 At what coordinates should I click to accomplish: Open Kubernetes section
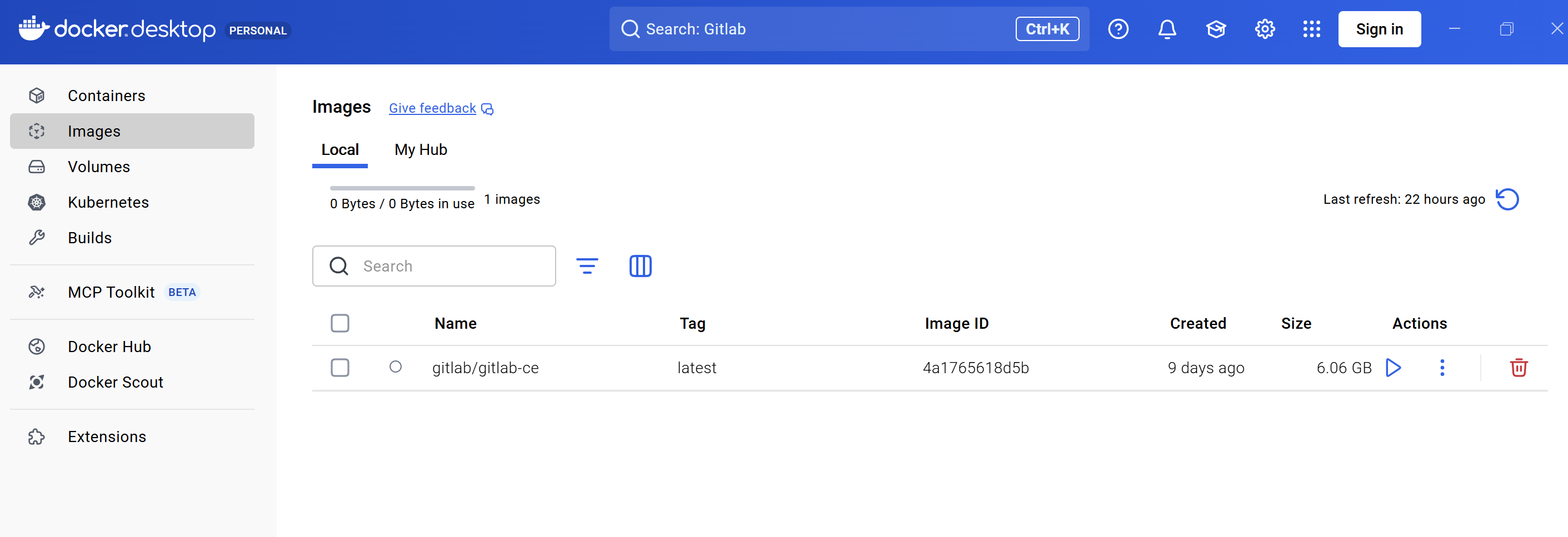point(132,202)
